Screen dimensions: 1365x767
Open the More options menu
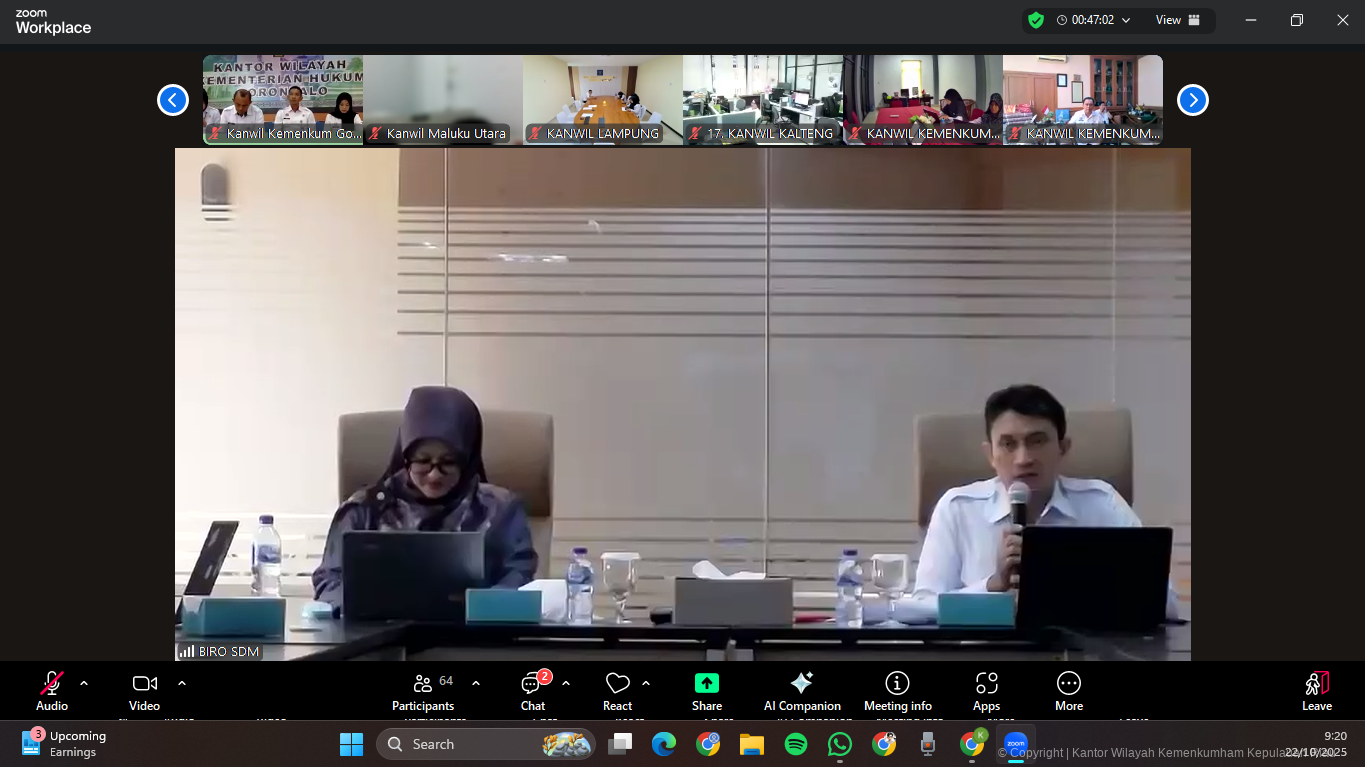1068,690
